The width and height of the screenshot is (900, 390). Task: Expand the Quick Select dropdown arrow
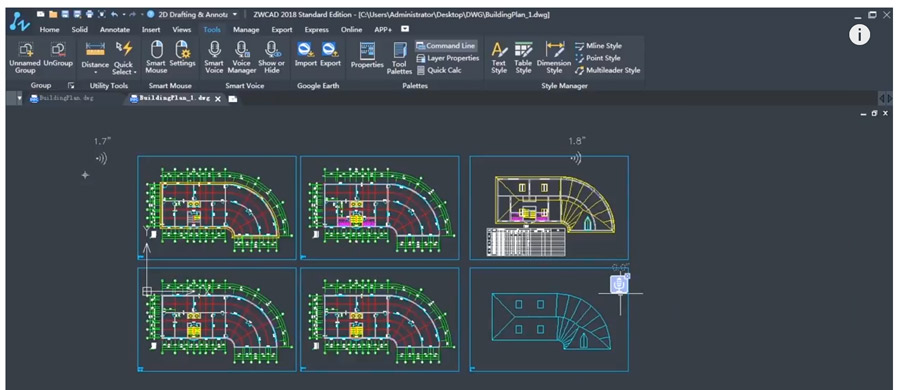point(135,72)
